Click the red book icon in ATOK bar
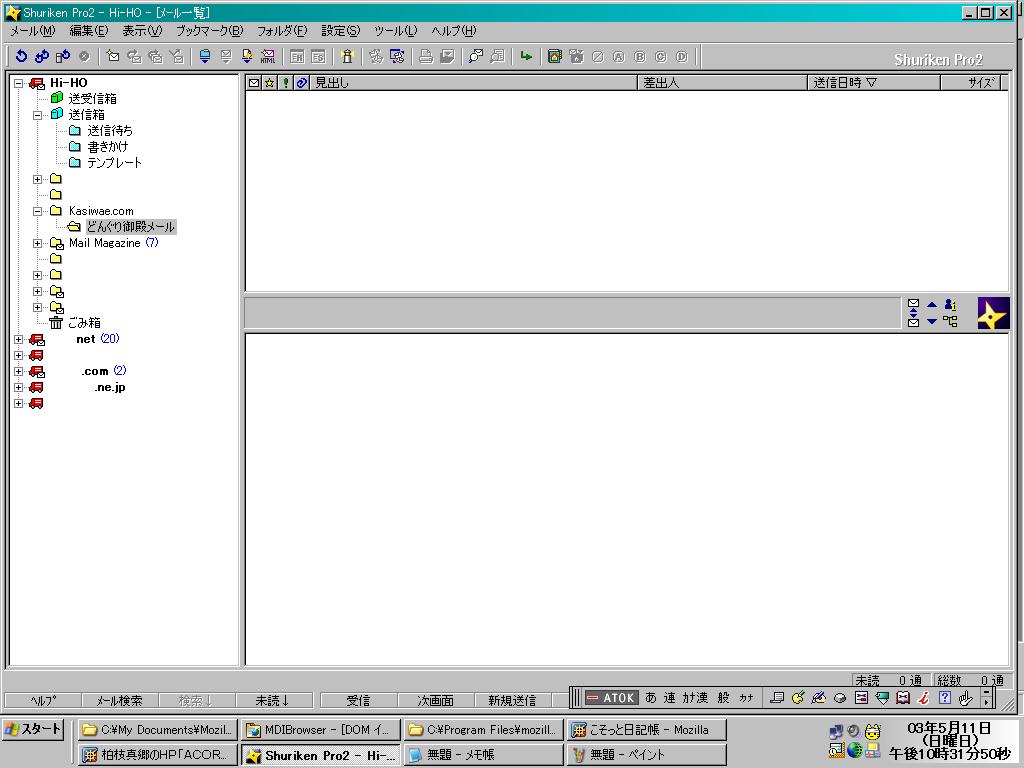 point(903,698)
